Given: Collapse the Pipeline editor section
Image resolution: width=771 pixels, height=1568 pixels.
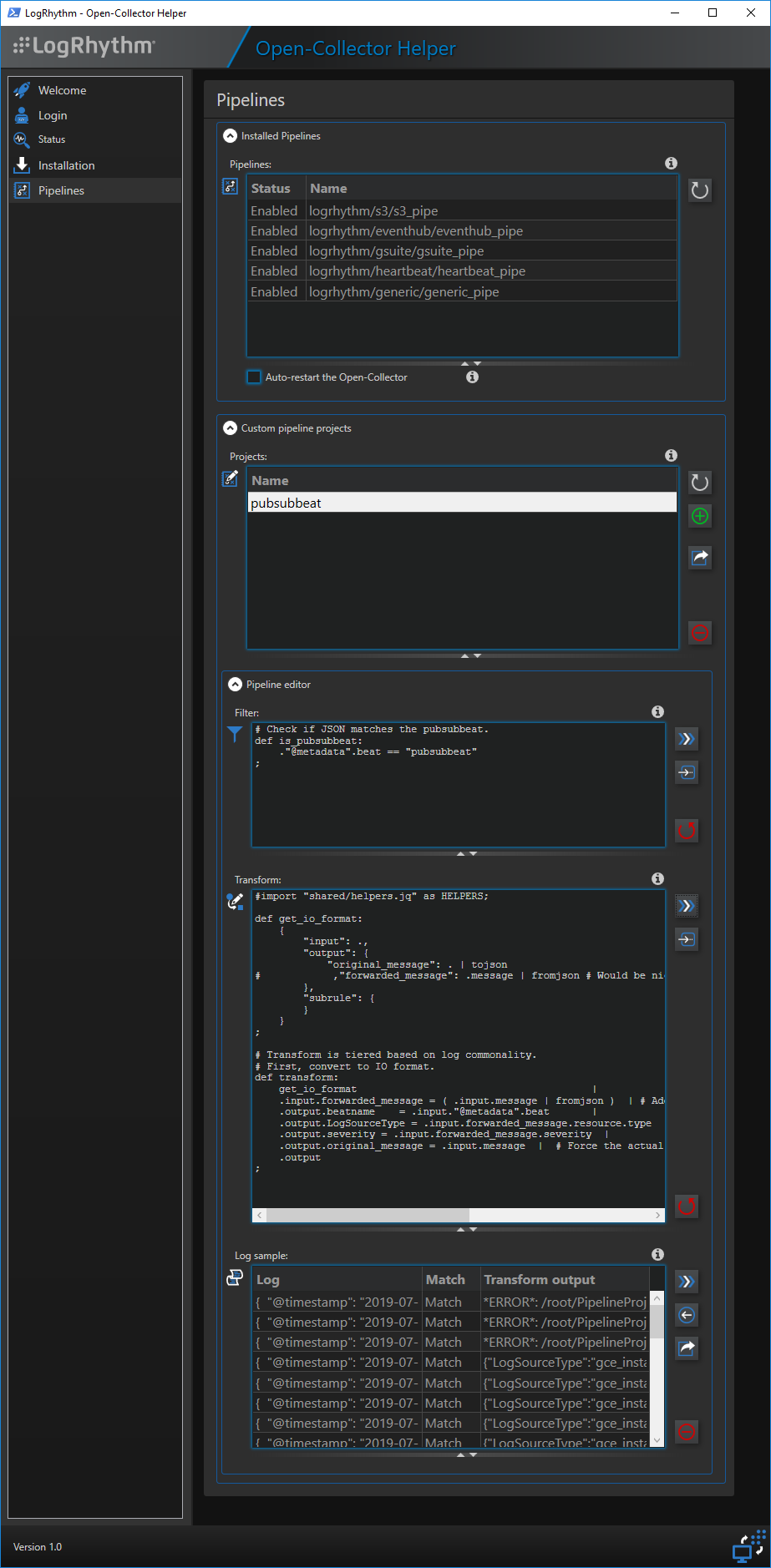Looking at the screenshot, I should pyautogui.click(x=236, y=685).
